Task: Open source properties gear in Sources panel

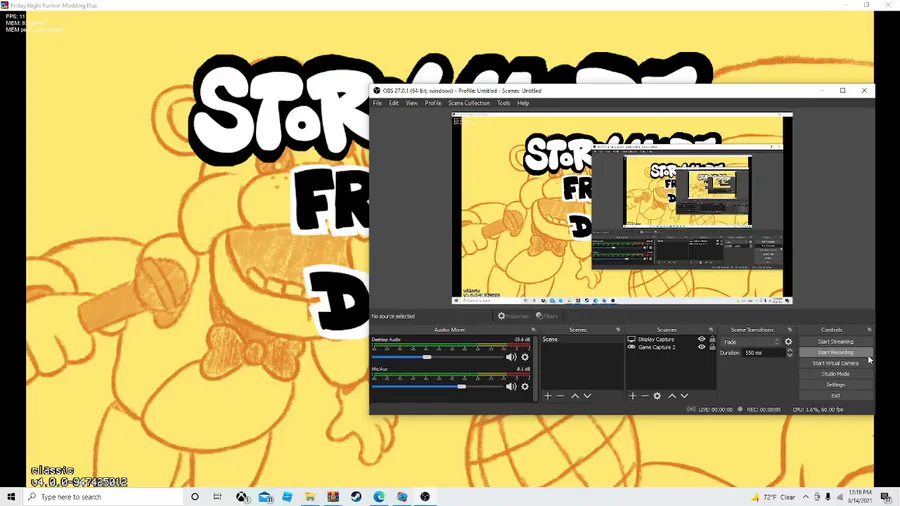Action: pos(657,396)
